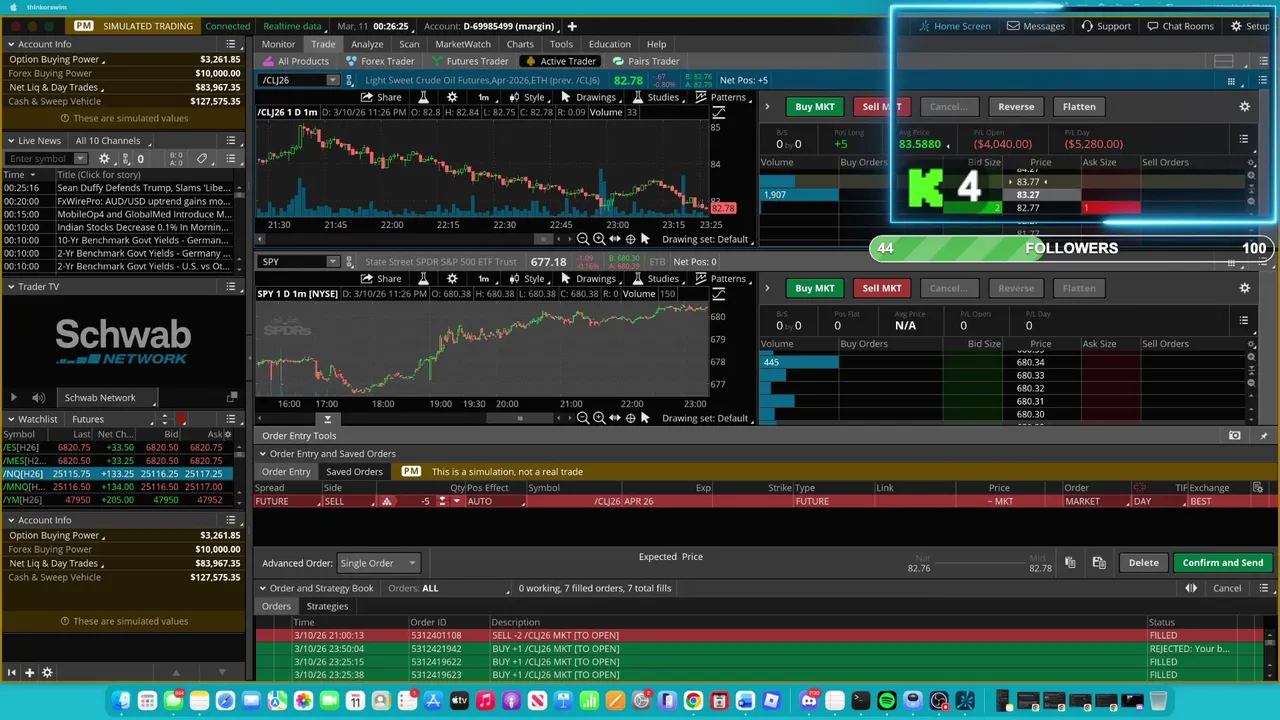Open the watchlist column settings gear
This screenshot has height=720, width=1280.
(x=227, y=434)
